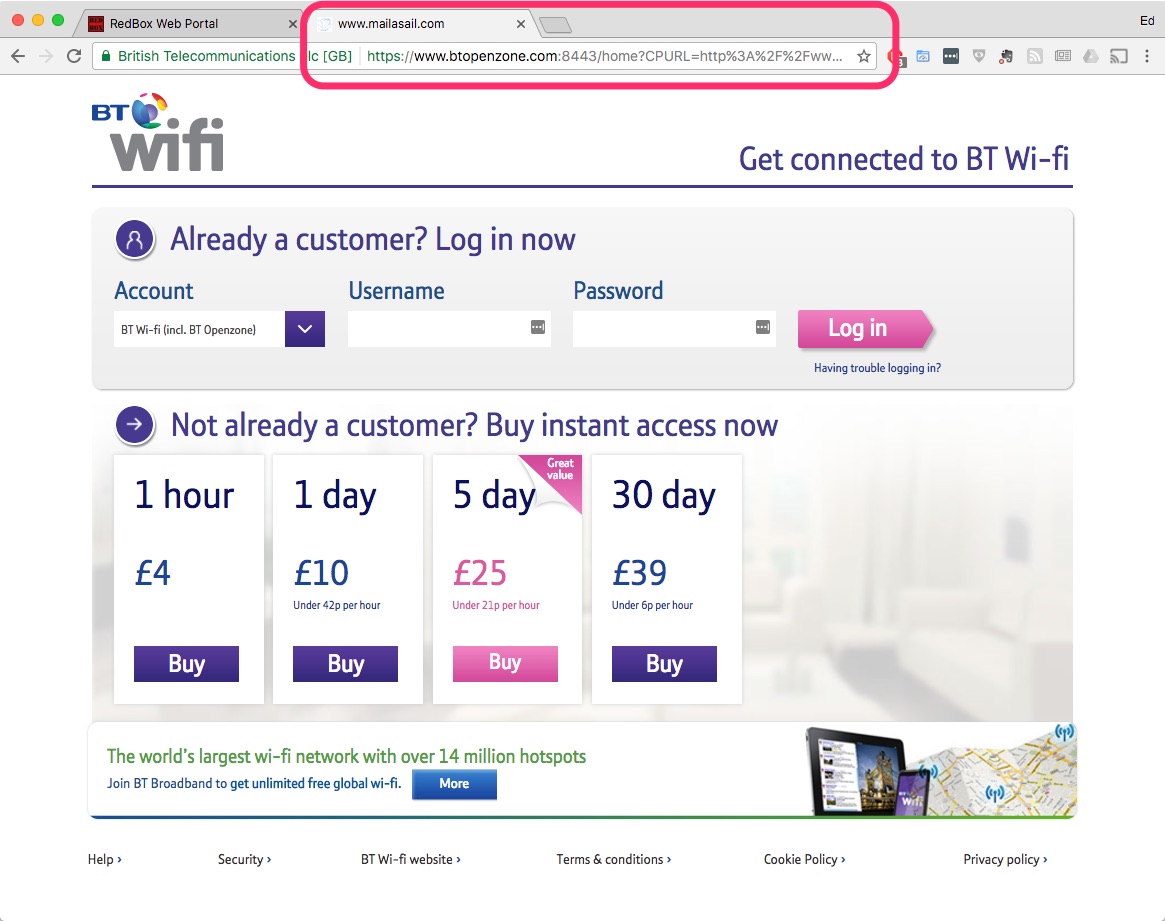Viewport: 1165px width, 921px height.
Task: Open the BT Wi-fi website footer link
Action: [x=411, y=859]
